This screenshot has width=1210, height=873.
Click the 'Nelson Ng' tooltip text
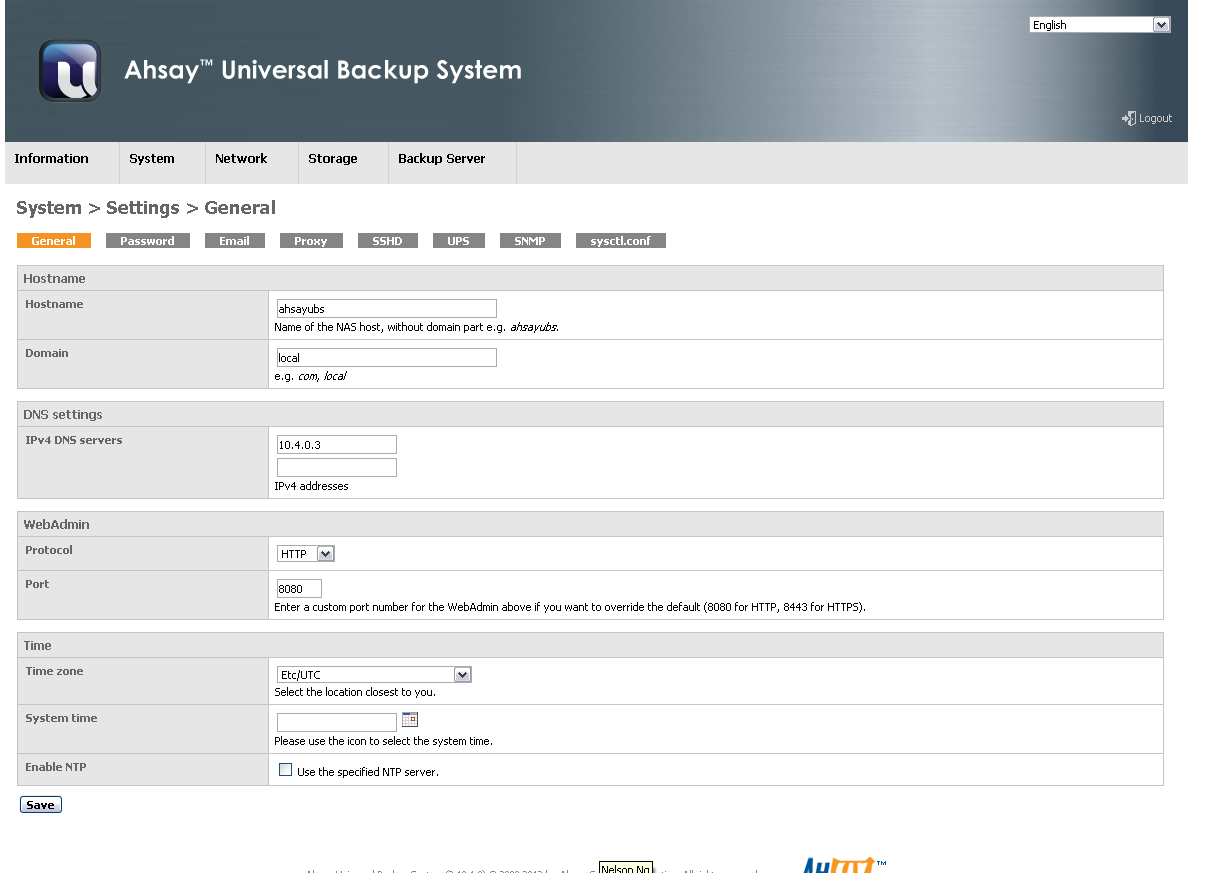pos(626,868)
